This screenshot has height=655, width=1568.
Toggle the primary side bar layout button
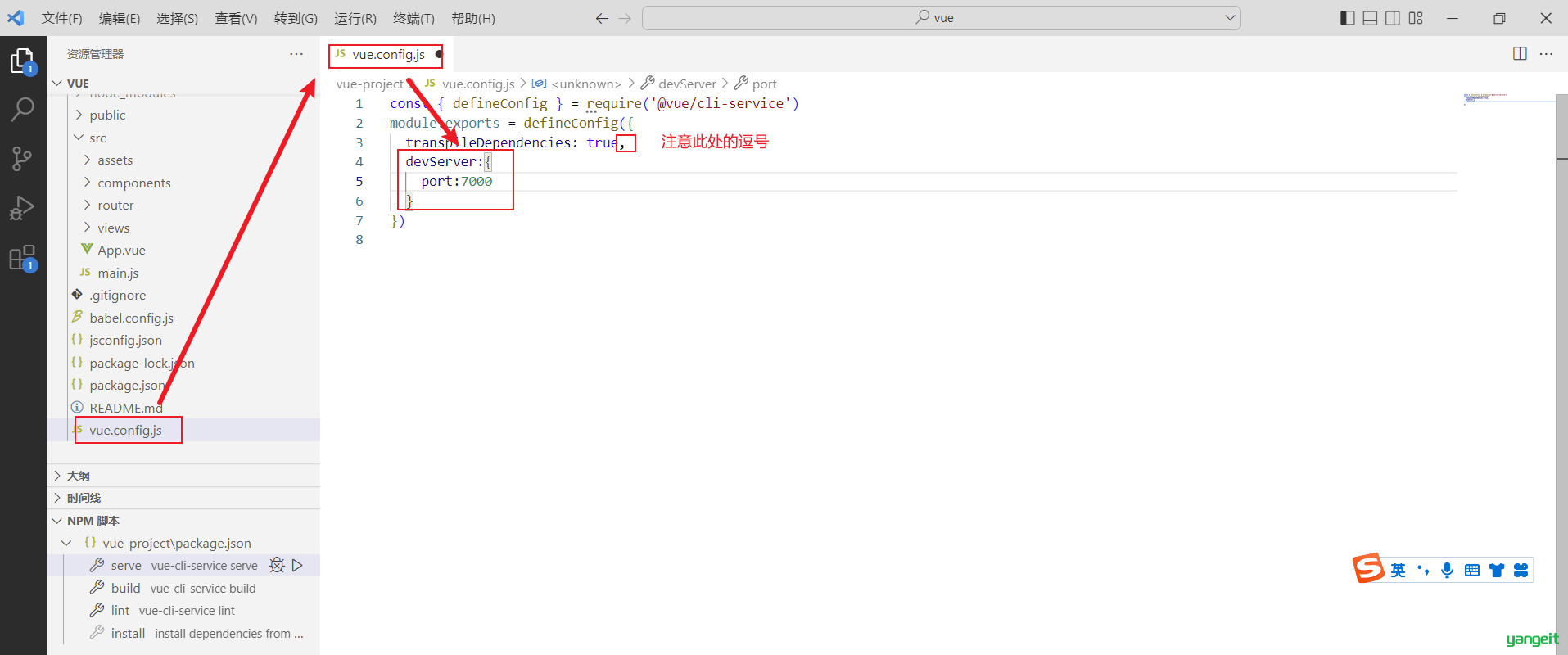point(1347,18)
